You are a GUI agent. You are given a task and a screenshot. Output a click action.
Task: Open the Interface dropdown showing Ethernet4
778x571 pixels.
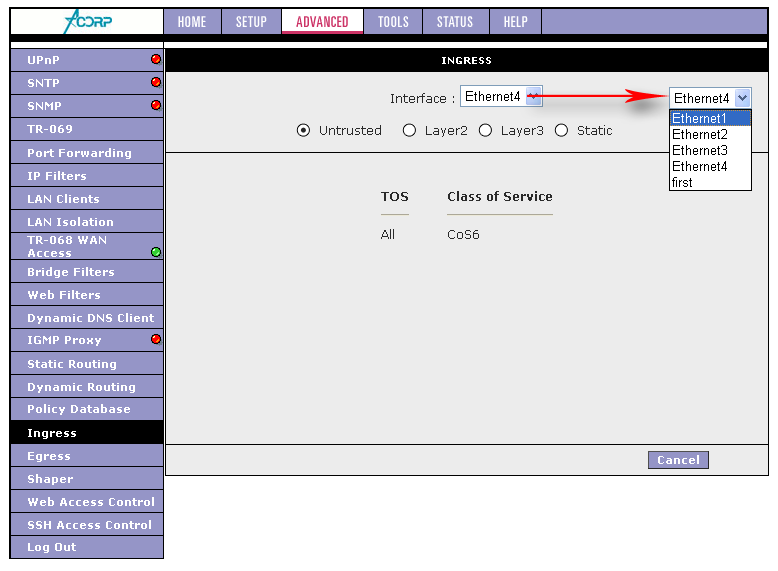(501, 96)
